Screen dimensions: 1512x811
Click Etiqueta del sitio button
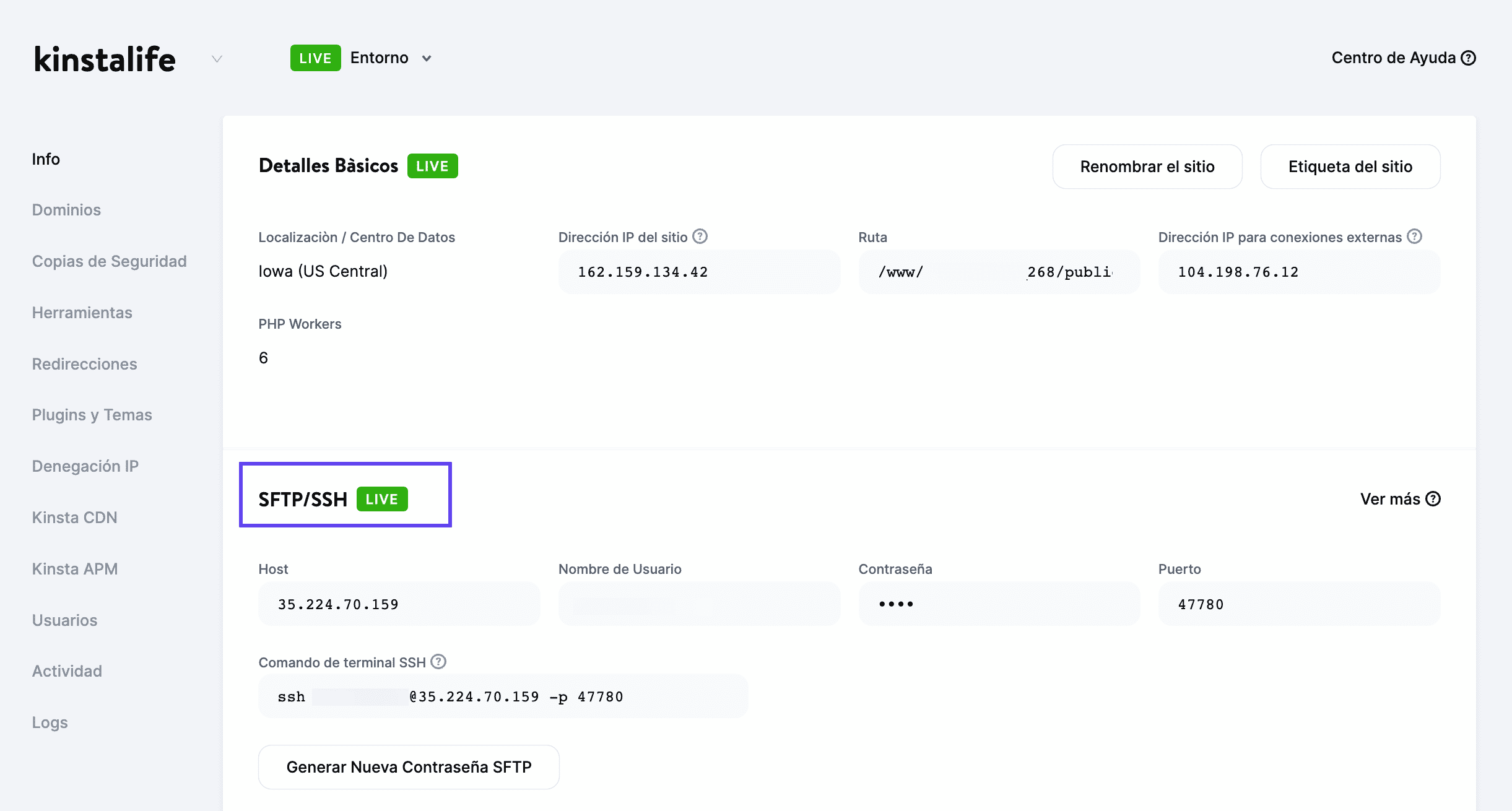pos(1350,167)
